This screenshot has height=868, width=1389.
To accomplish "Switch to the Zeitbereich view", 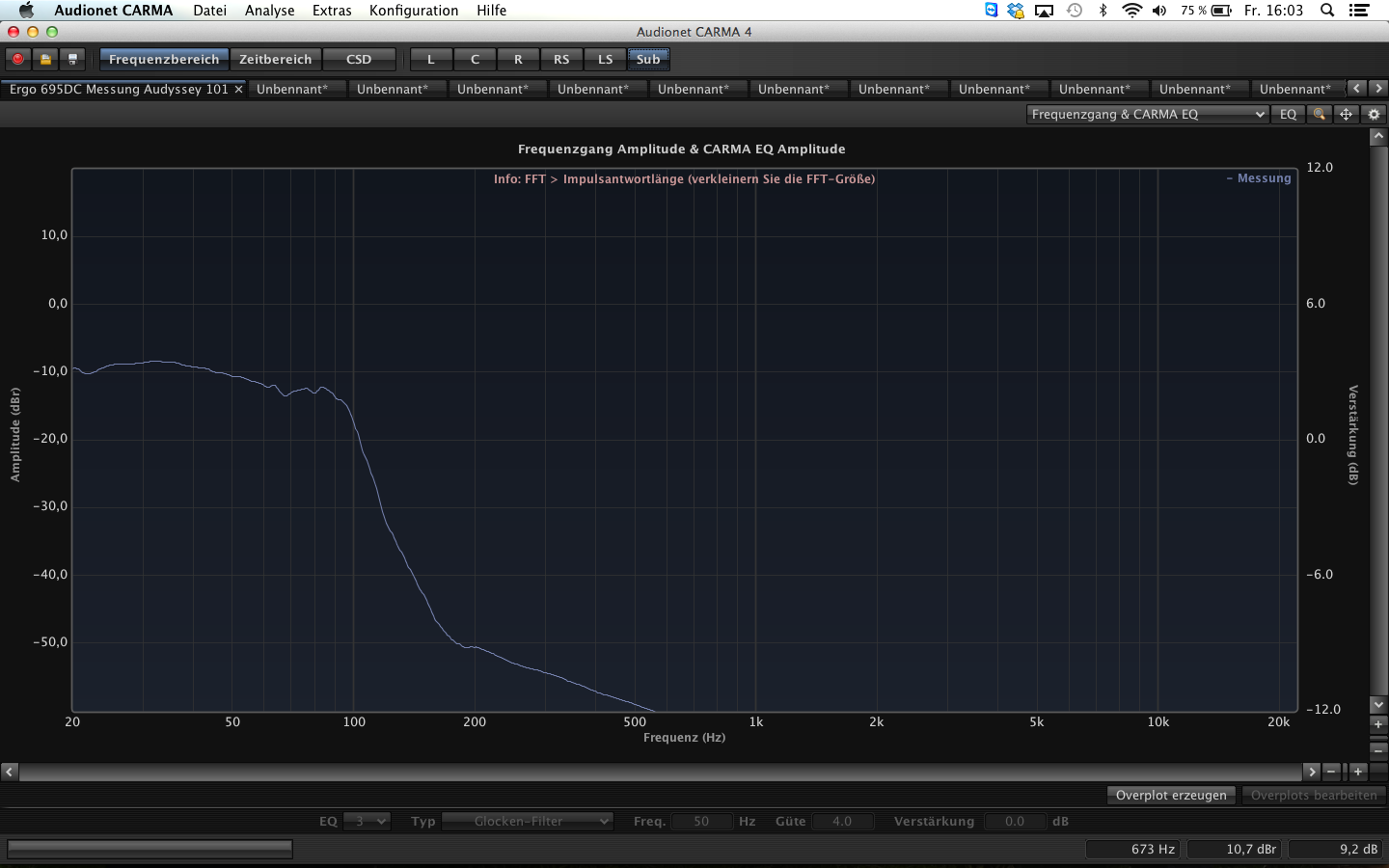I will tap(276, 59).
